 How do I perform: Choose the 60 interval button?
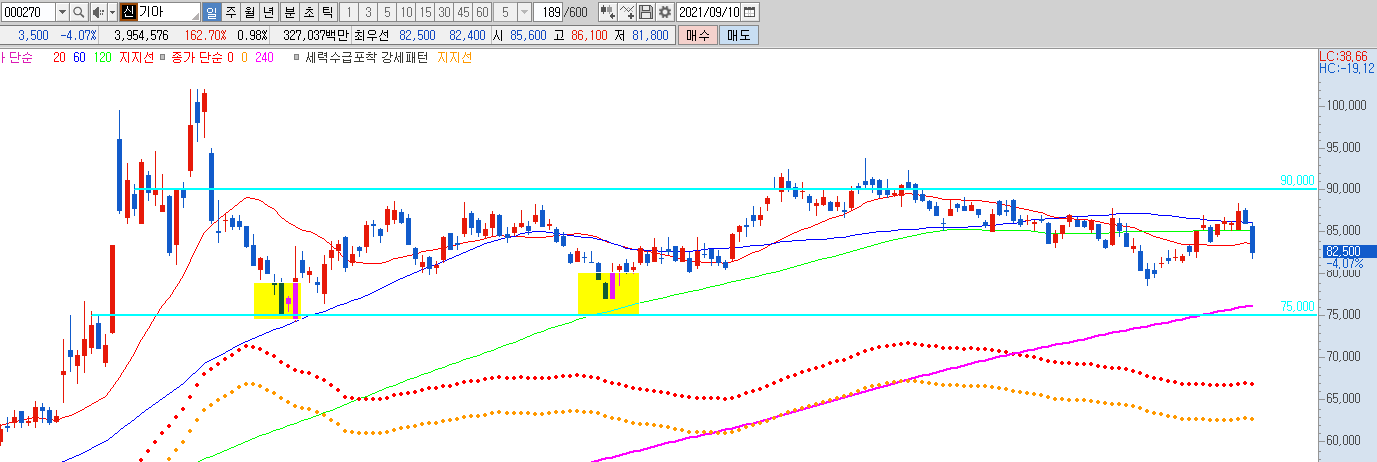[482, 12]
